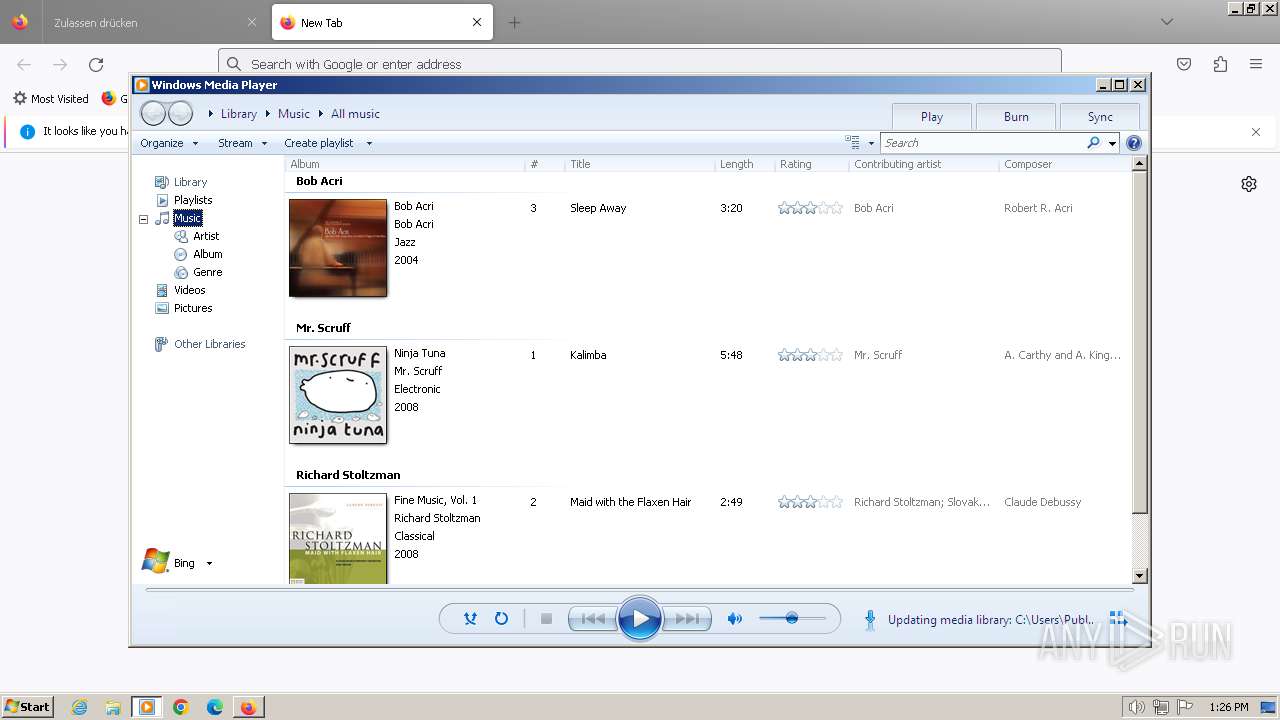Skip to the next track
The width and height of the screenshot is (1280, 720).
pyautogui.click(x=687, y=619)
